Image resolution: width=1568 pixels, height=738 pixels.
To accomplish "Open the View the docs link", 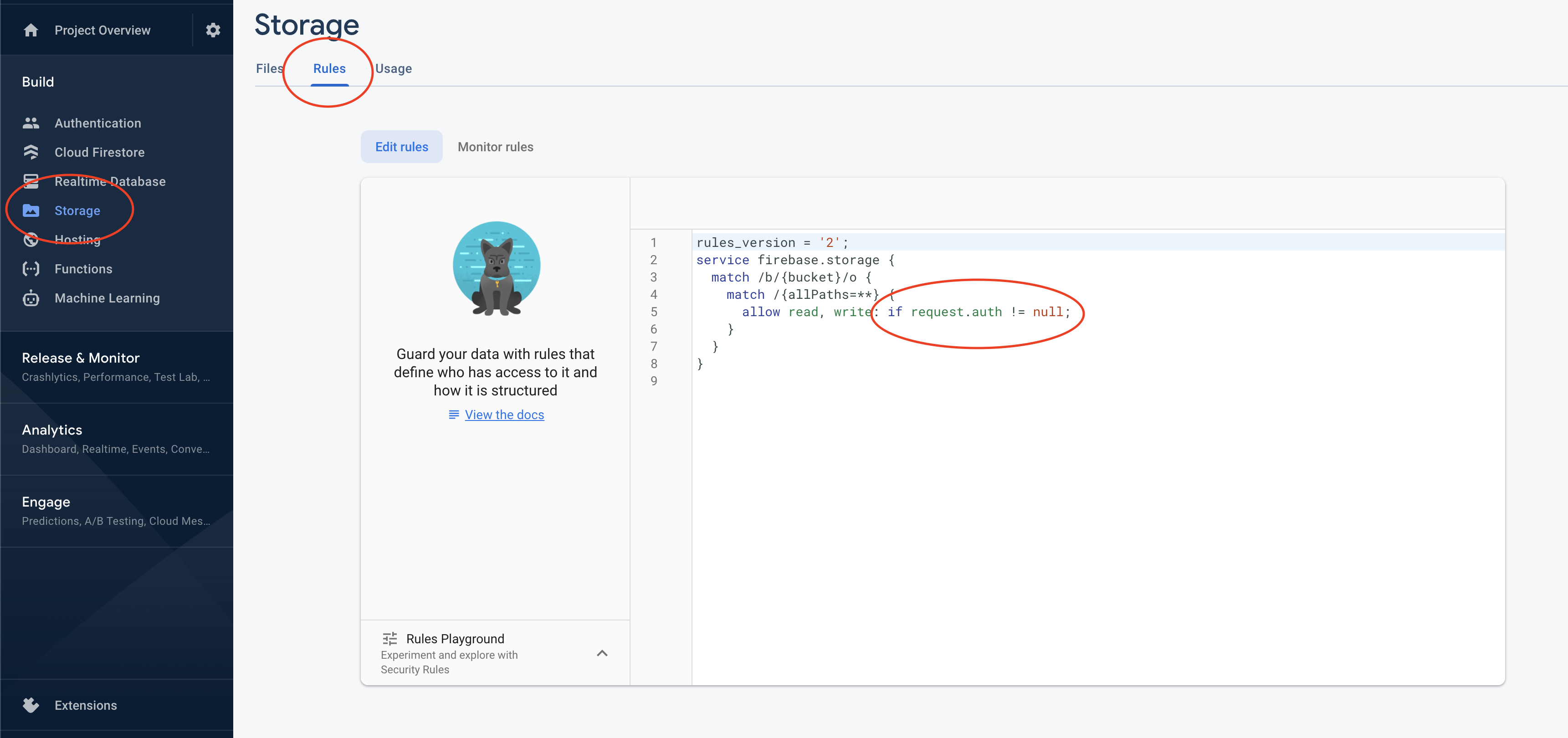I will (x=504, y=415).
